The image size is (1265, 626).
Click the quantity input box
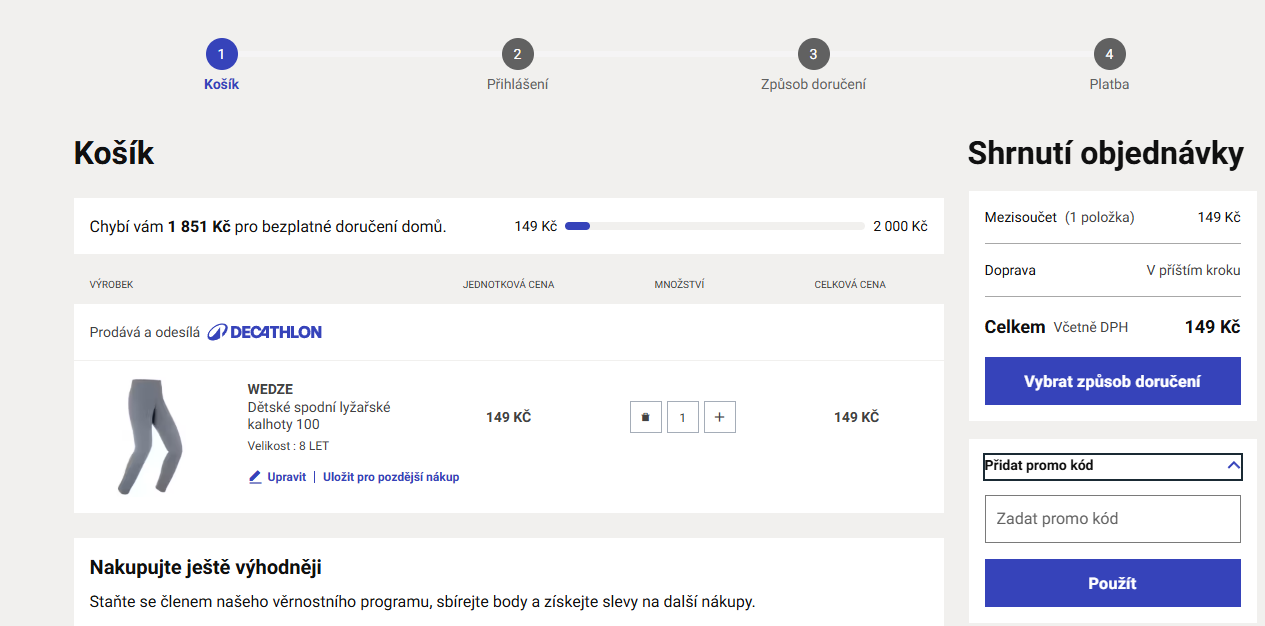[x=683, y=417]
